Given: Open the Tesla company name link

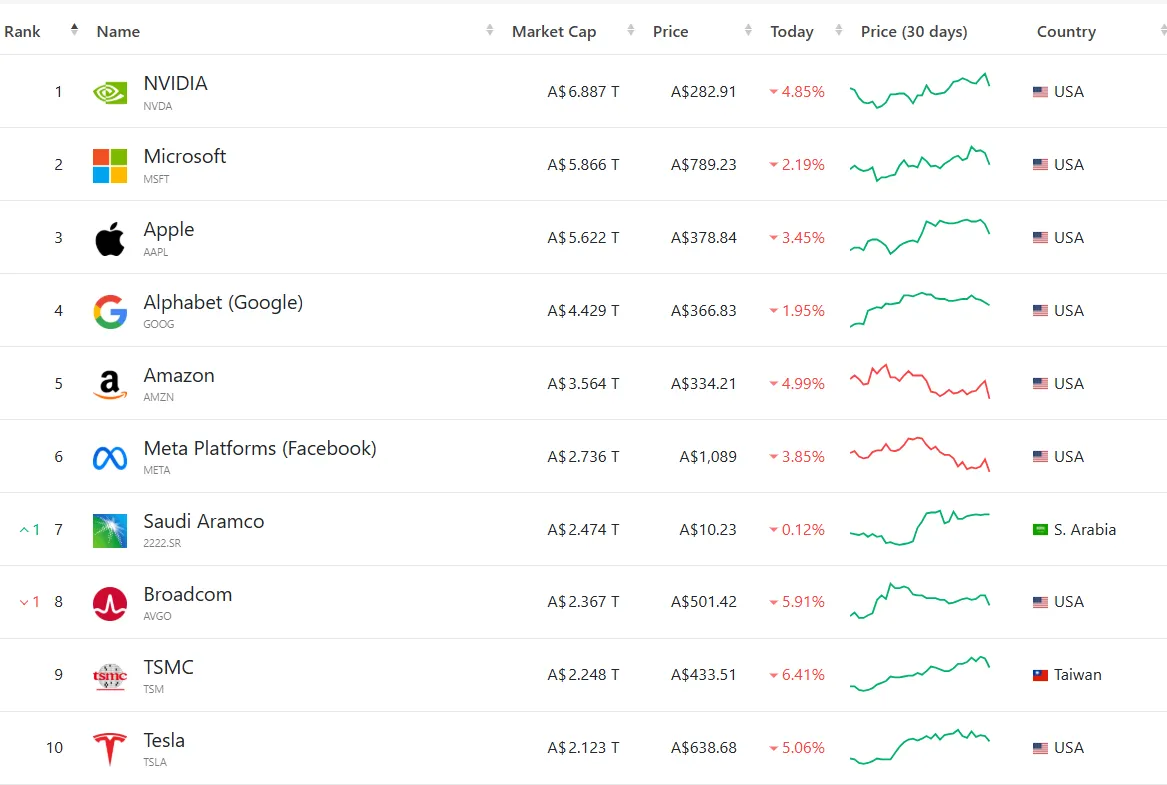Looking at the screenshot, I should [x=164, y=740].
